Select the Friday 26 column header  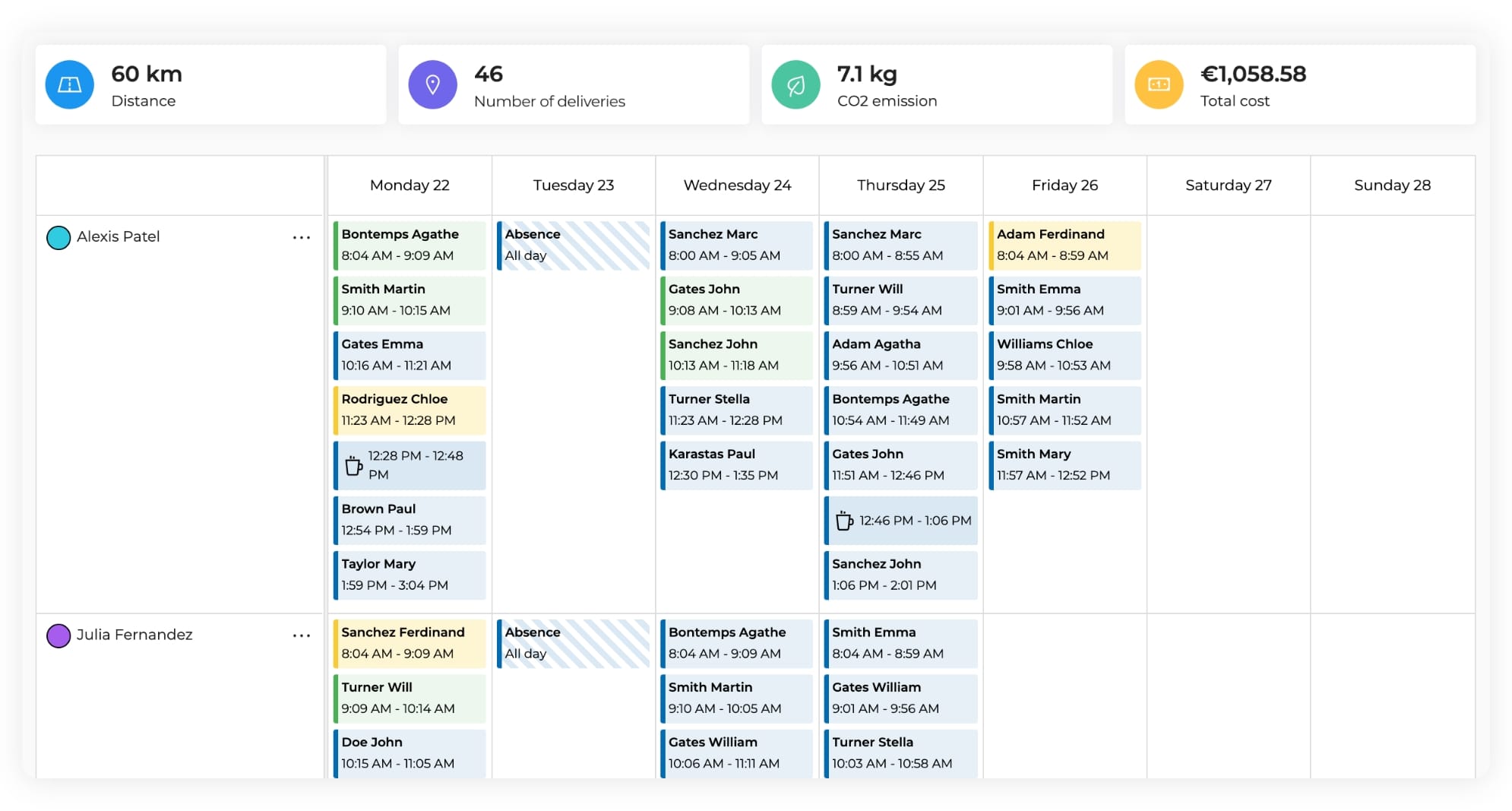1064,185
